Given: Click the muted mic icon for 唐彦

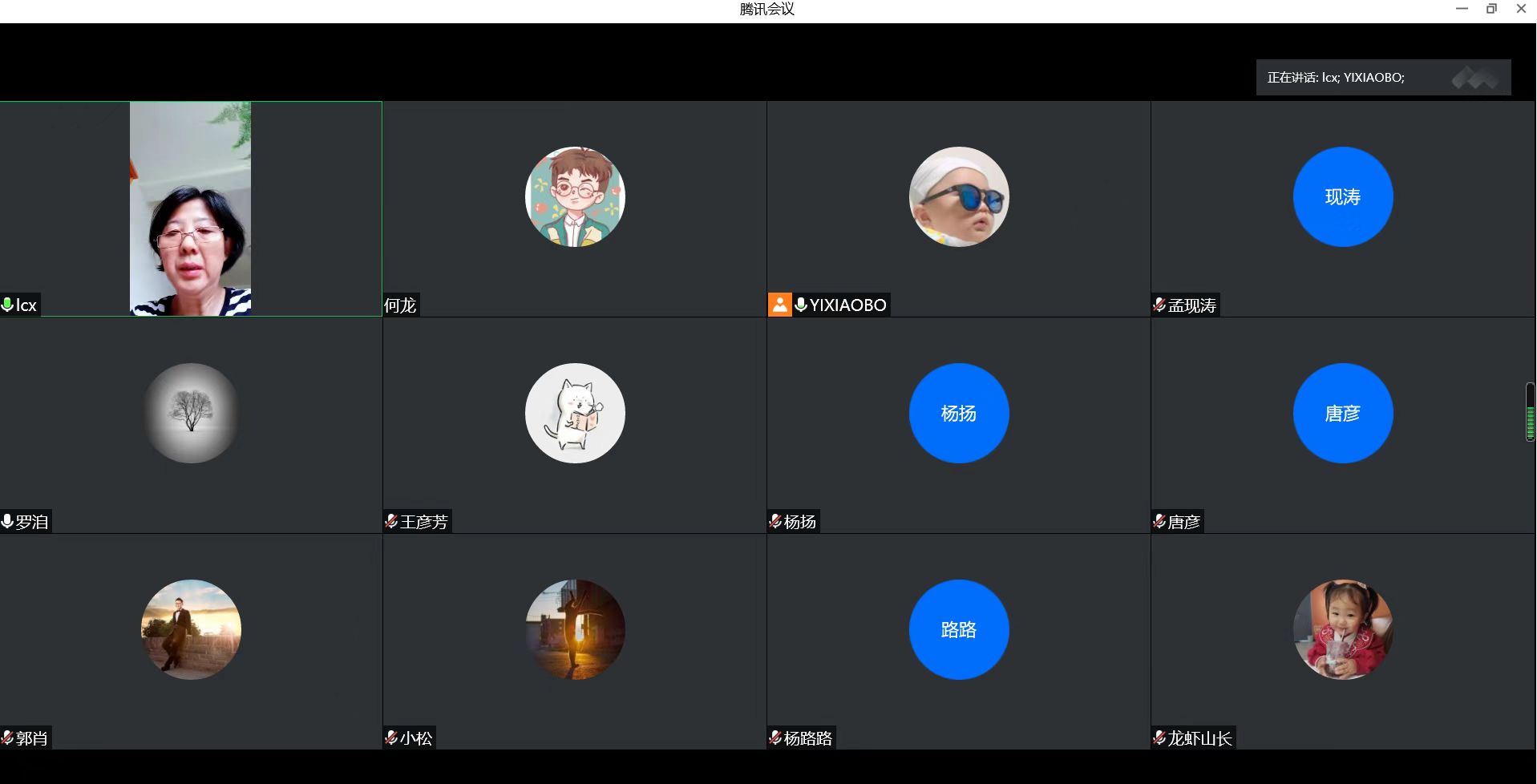Looking at the screenshot, I should pyautogui.click(x=1159, y=521).
